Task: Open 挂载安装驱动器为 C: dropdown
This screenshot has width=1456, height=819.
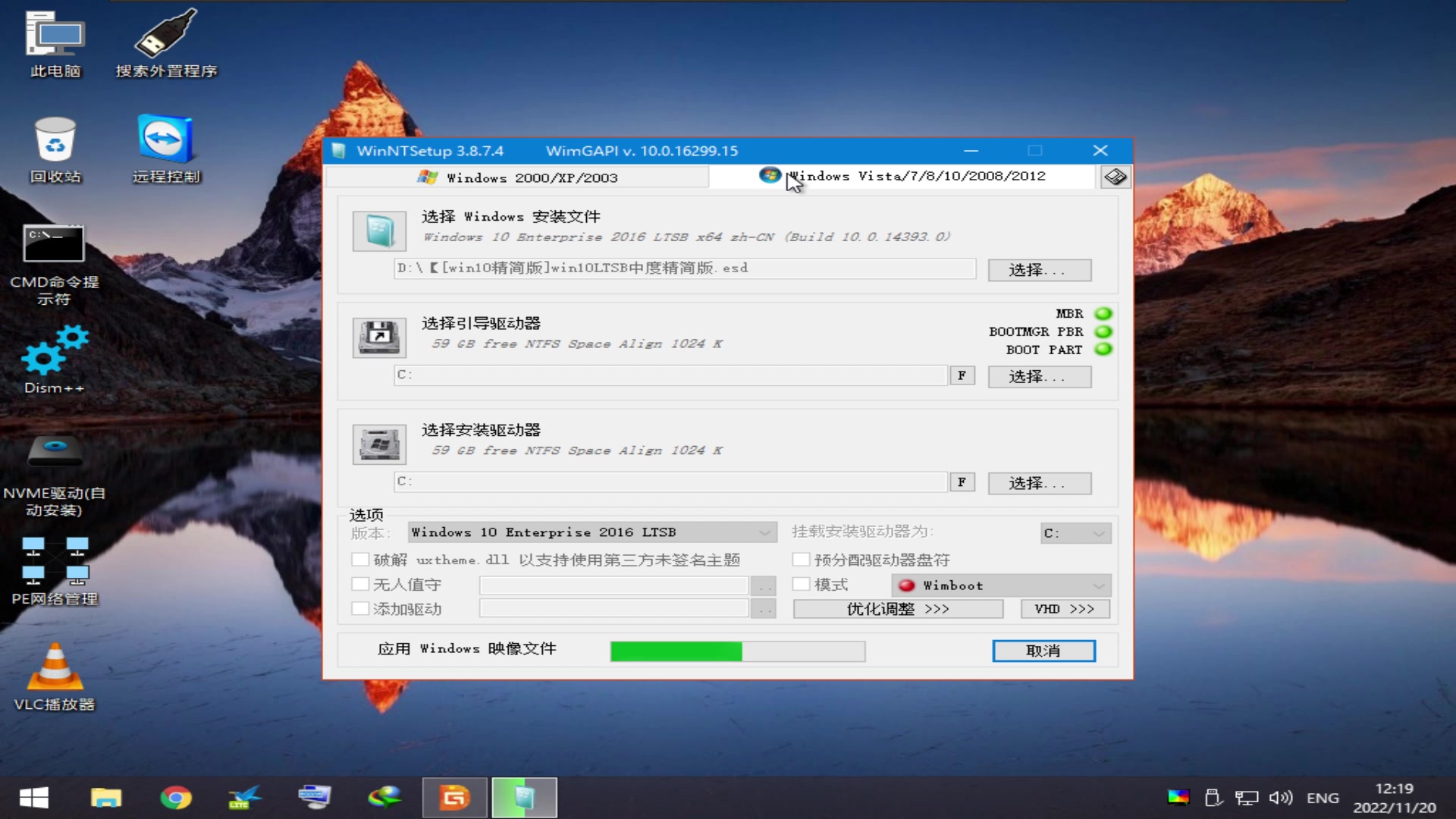Action: (1075, 533)
